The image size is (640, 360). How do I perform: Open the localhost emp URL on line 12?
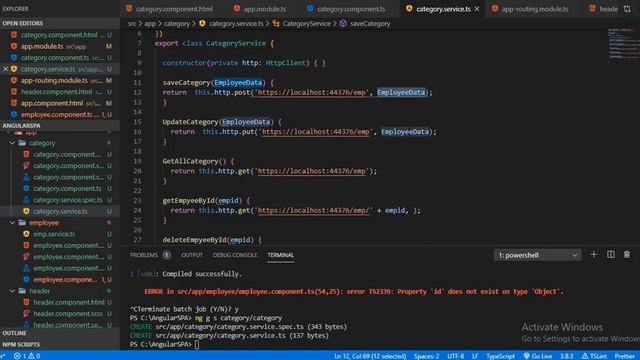pos(311,93)
